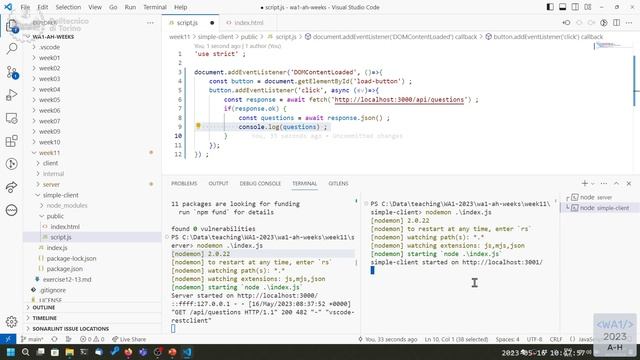
Task: Close the terminal panel
Action: [x=629, y=184]
